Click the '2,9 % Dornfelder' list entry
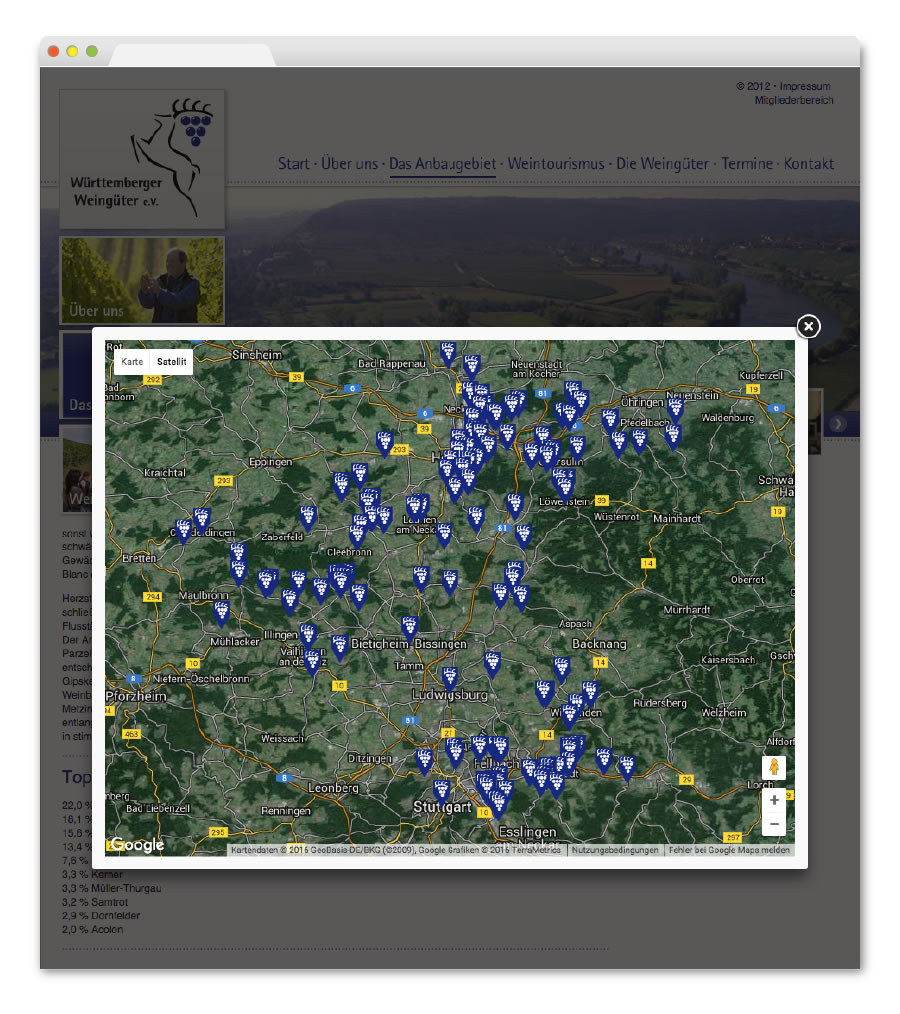This screenshot has height=1014, width=900. pos(101,916)
